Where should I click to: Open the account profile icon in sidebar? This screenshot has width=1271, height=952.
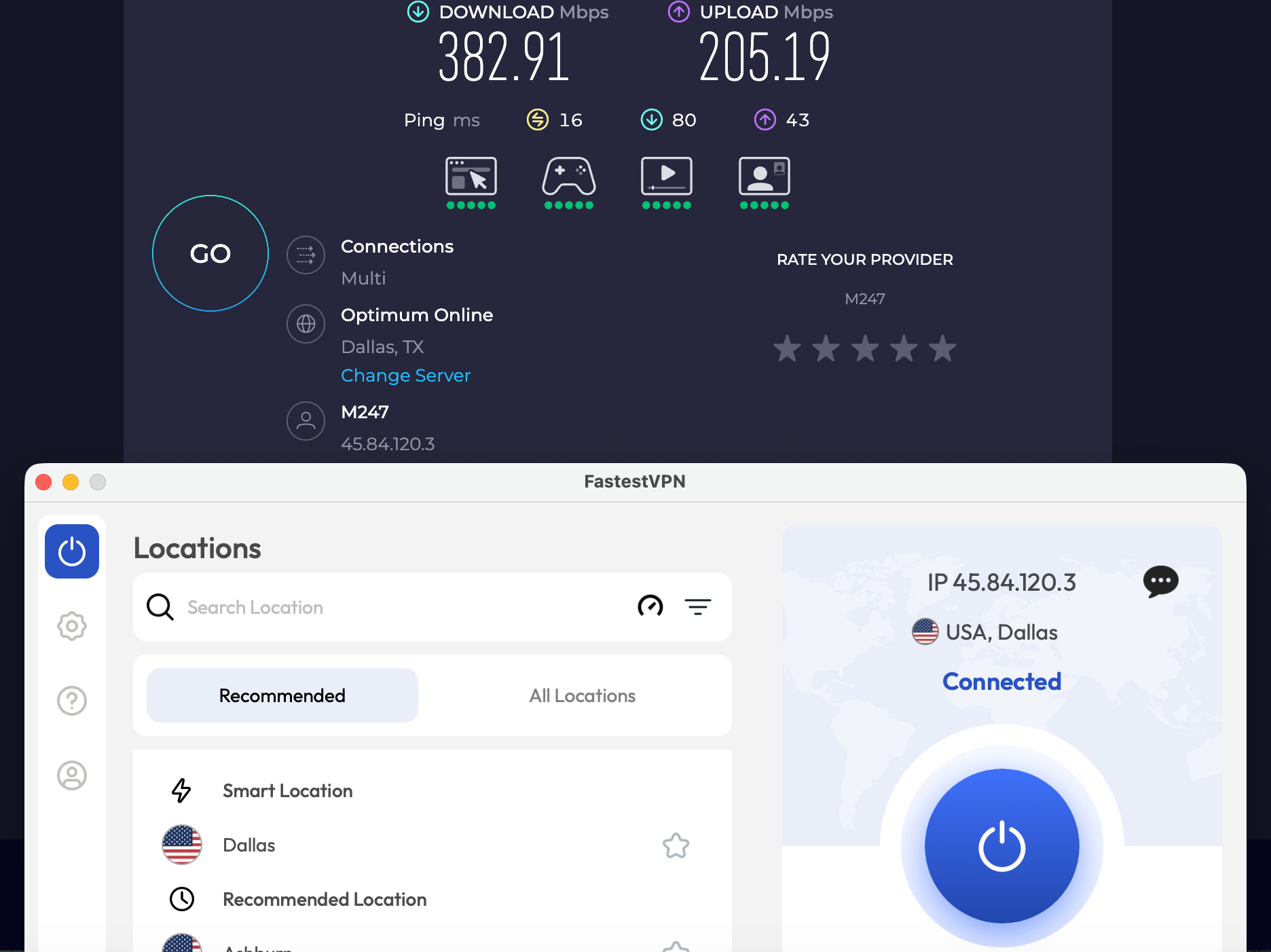point(71,775)
